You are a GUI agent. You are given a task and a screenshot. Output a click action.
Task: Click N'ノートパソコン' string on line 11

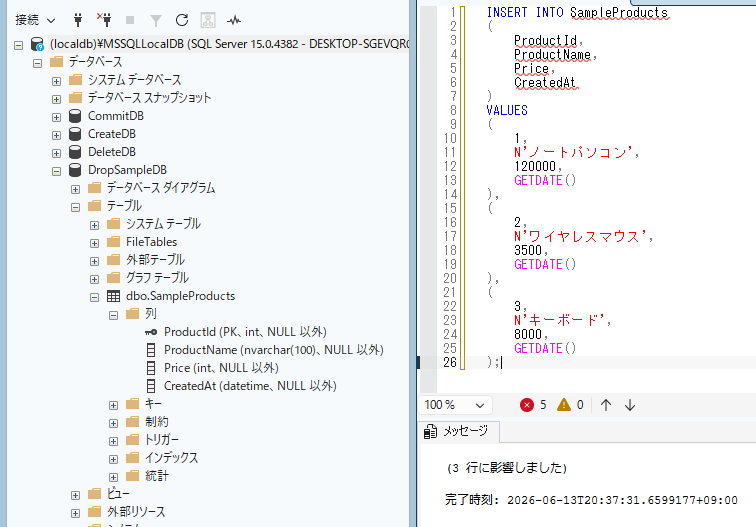coord(573,152)
